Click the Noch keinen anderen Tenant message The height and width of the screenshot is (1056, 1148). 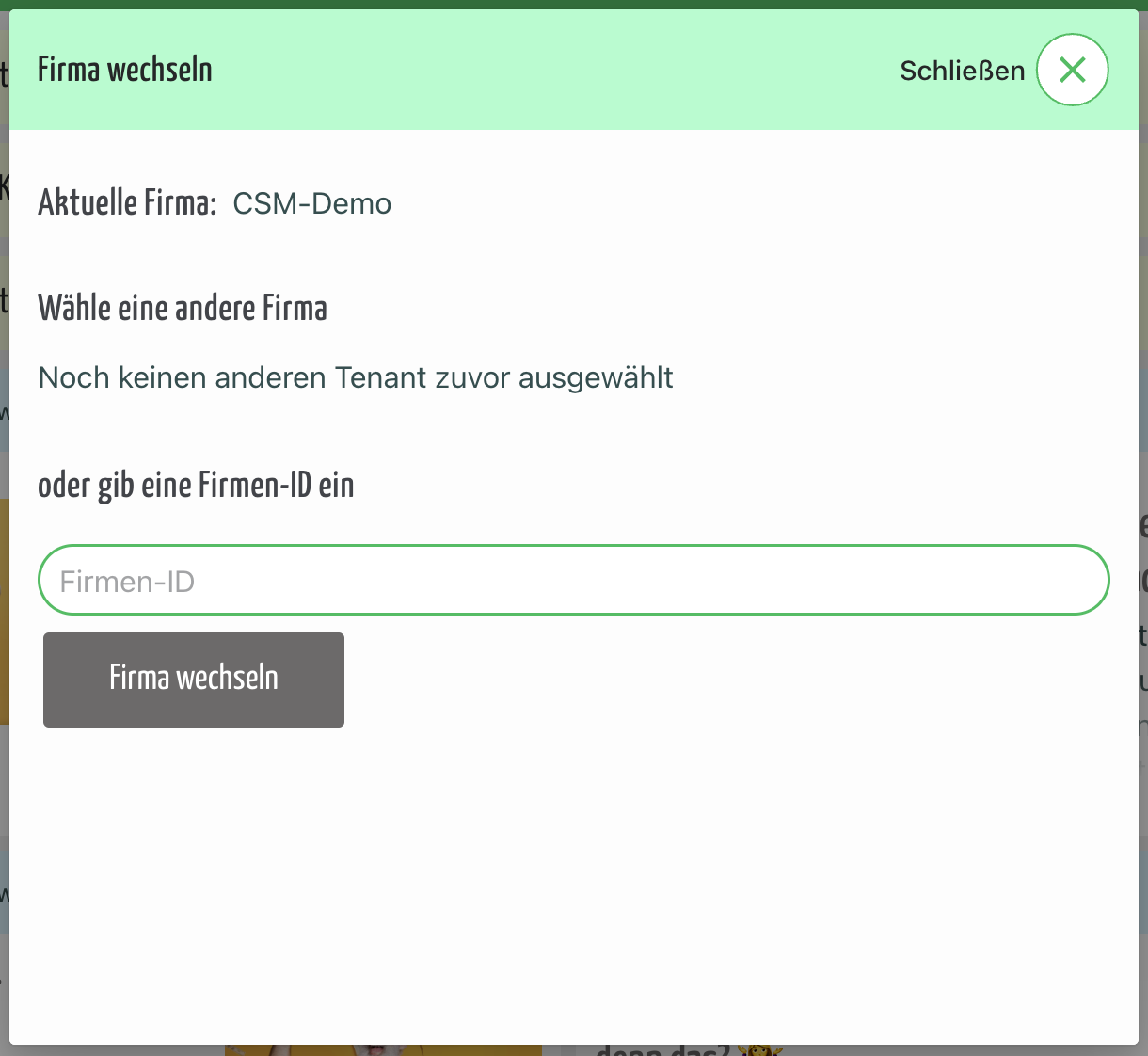point(356,377)
